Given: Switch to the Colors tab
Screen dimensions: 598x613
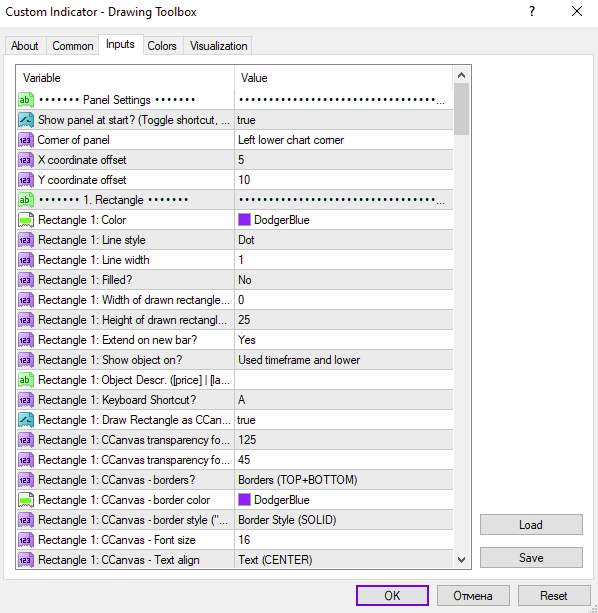Looking at the screenshot, I should tap(162, 46).
